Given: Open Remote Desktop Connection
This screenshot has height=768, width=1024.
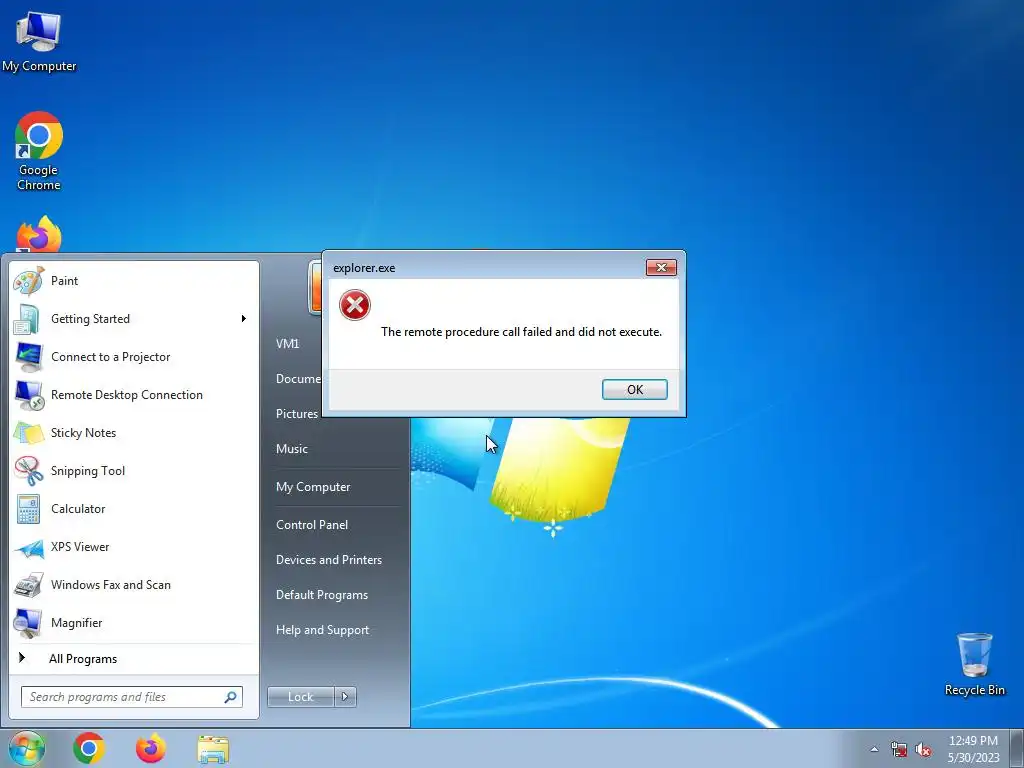Looking at the screenshot, I should coord(134,395).
